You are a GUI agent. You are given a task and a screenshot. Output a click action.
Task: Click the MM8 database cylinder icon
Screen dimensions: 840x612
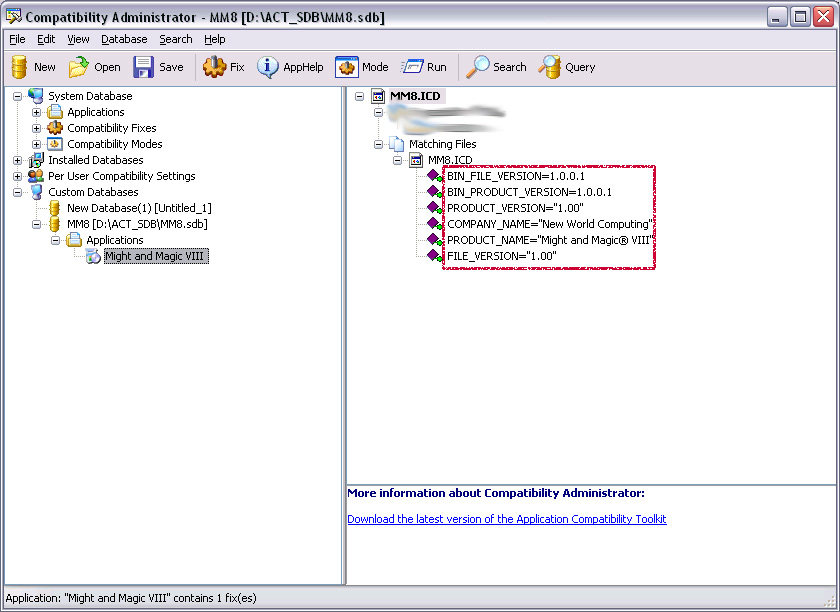(x=54, y=224)
